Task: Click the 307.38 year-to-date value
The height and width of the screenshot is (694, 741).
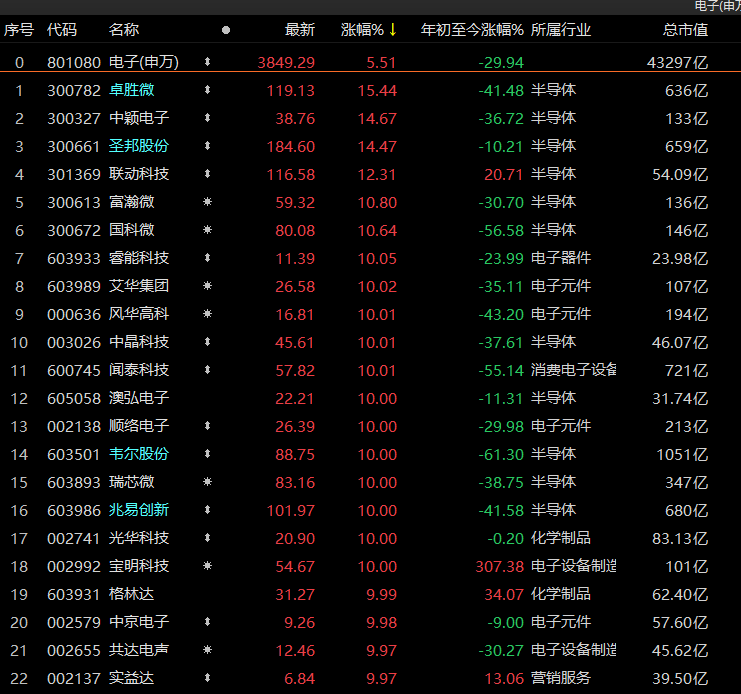Action: (500, 566)
